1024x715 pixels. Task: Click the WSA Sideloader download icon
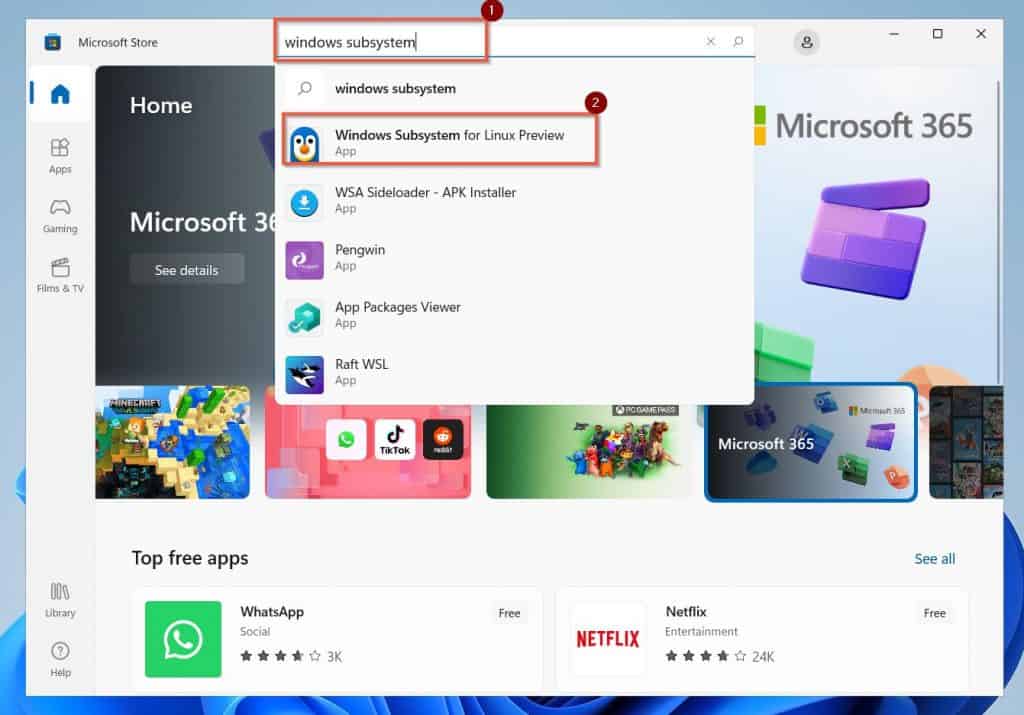coord(304,202)
